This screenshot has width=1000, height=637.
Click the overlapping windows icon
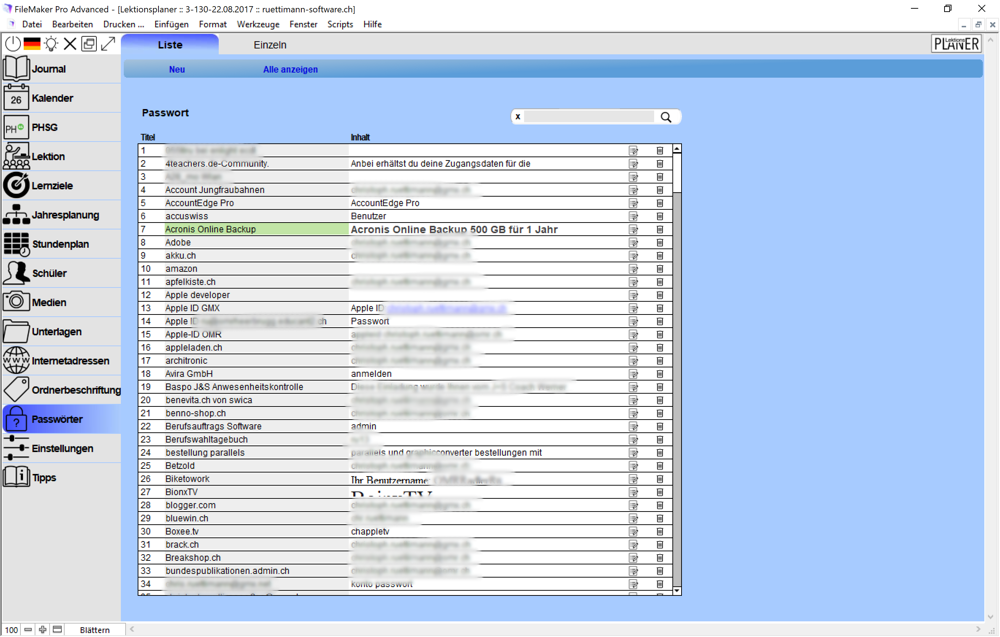[89, 44]
